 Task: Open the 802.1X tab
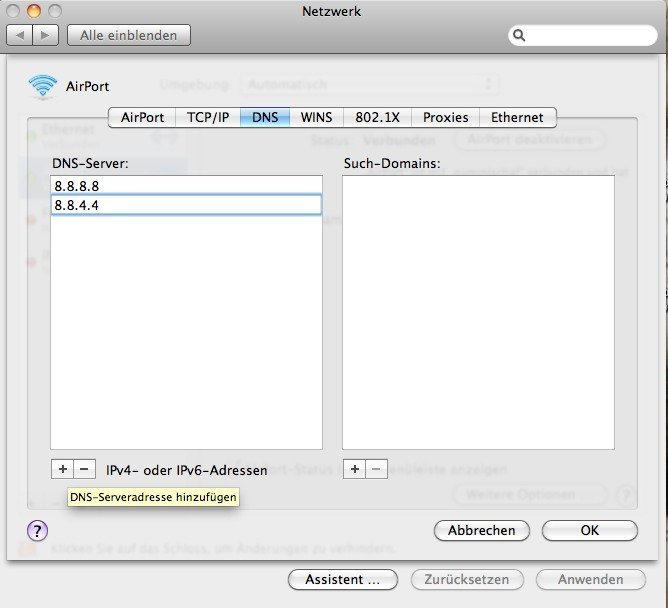click(x=377, y=117)
